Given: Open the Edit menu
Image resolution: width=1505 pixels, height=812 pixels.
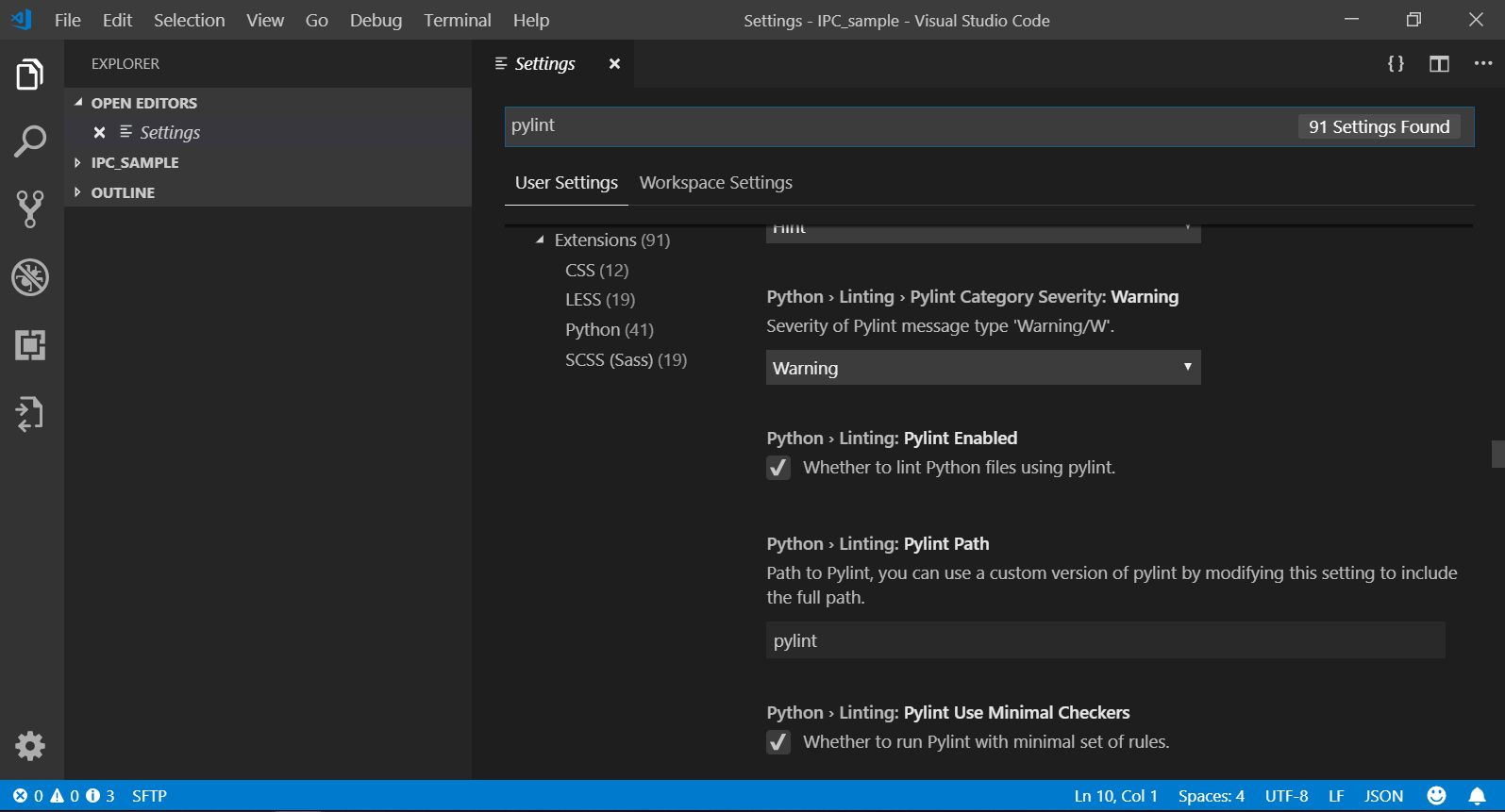Looking at the screenshot, I should [117, 20].
